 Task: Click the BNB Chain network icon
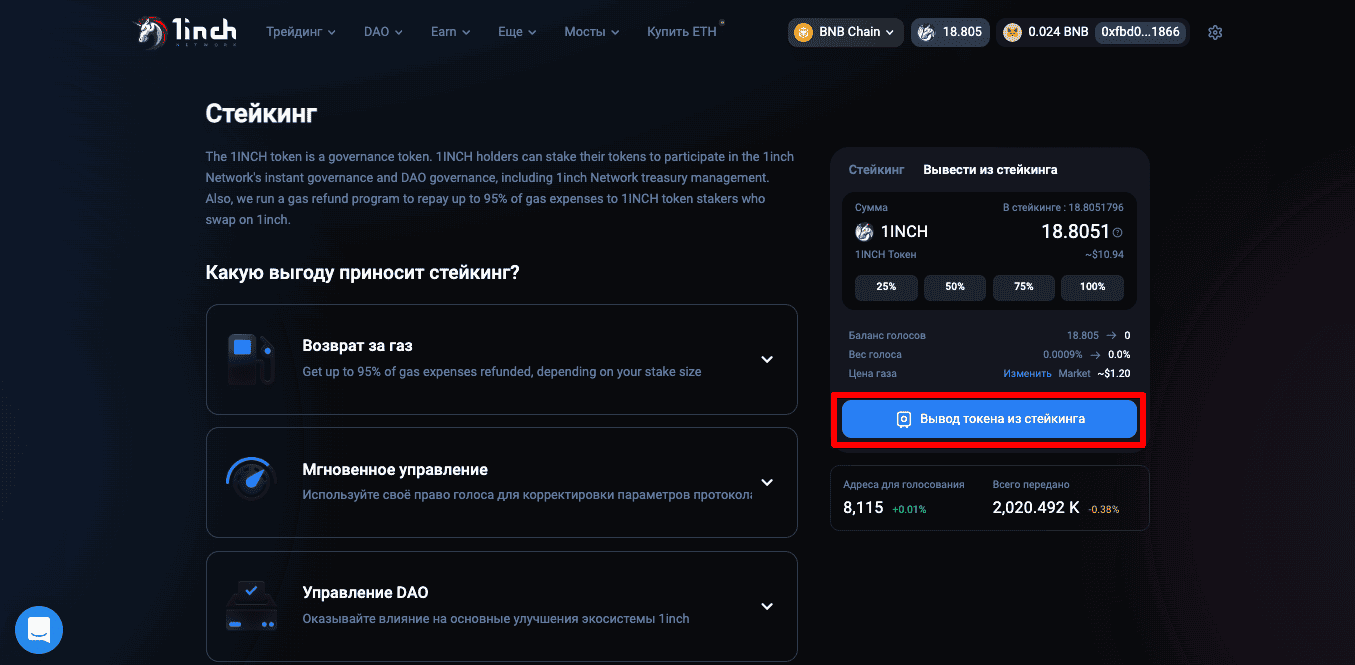(803, 32)
